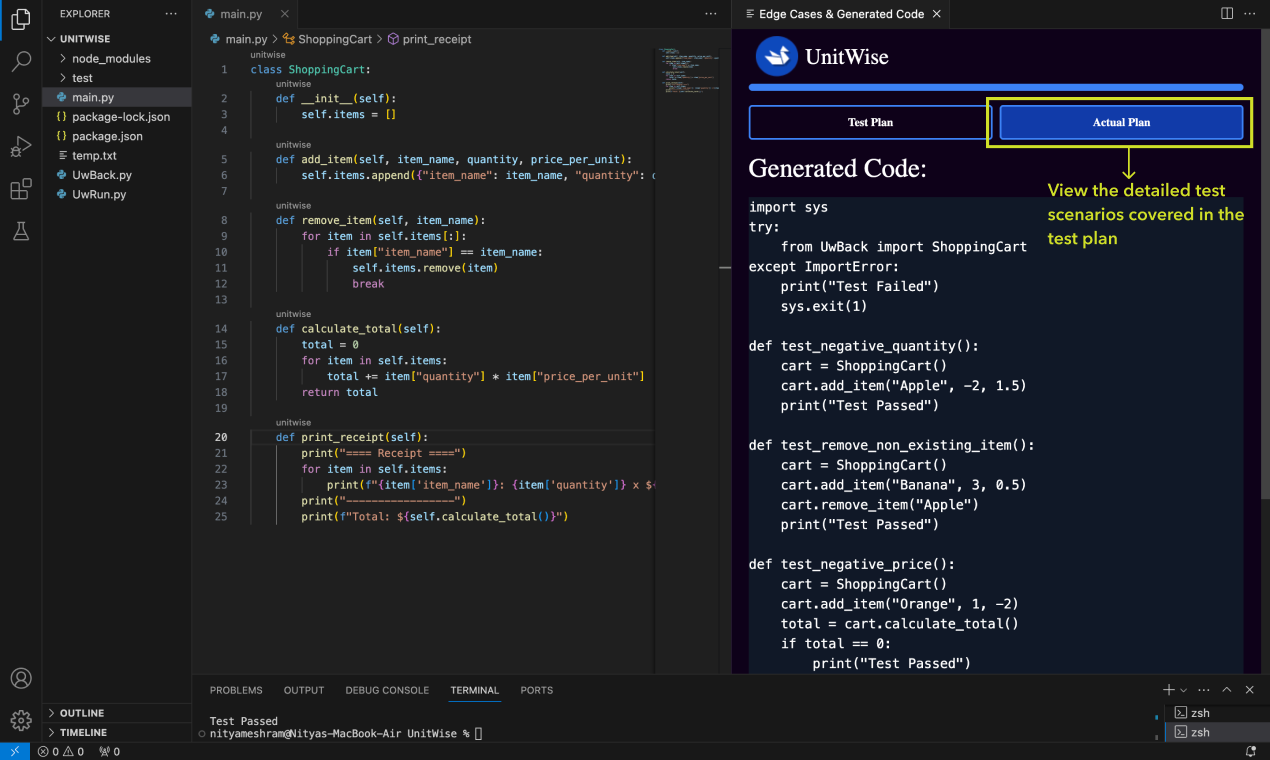Collapse the UNITWISE folder section

[116, 39]
